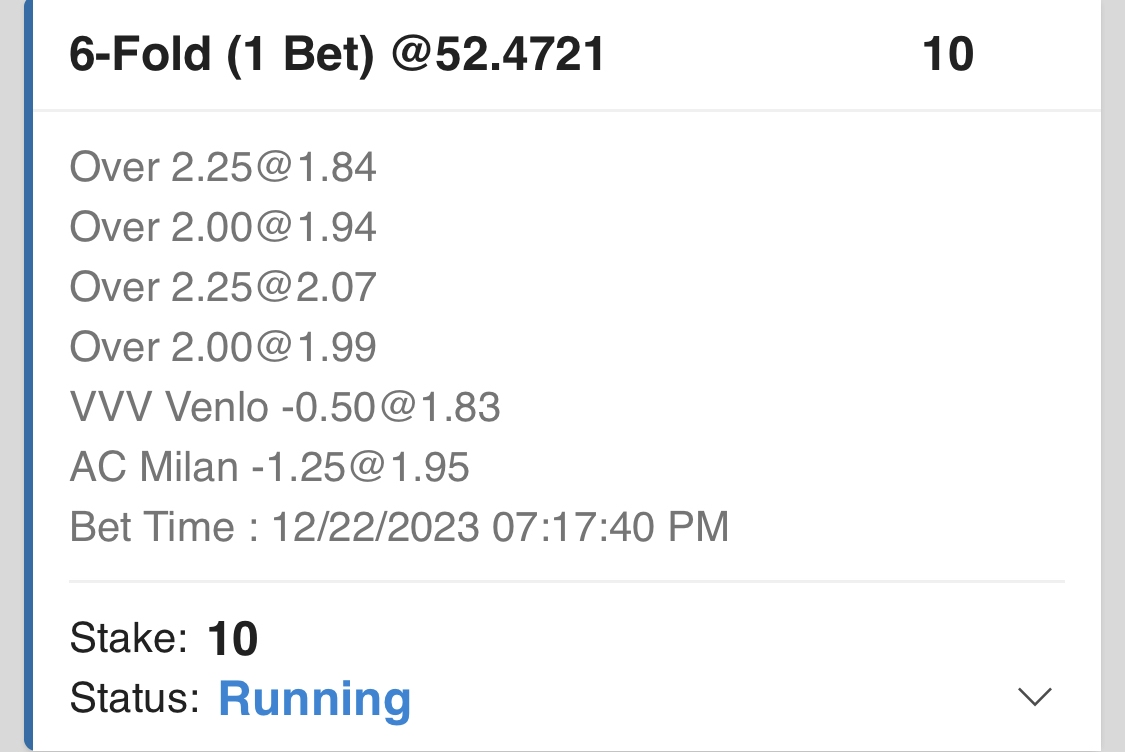Tap the Over 2.00@1.94 selection

[x=223, y=228]
